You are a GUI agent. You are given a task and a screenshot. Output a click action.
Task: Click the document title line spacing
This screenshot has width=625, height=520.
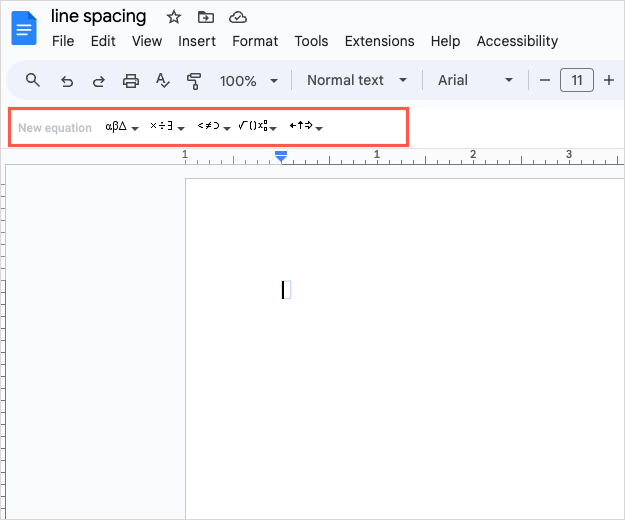98,17
